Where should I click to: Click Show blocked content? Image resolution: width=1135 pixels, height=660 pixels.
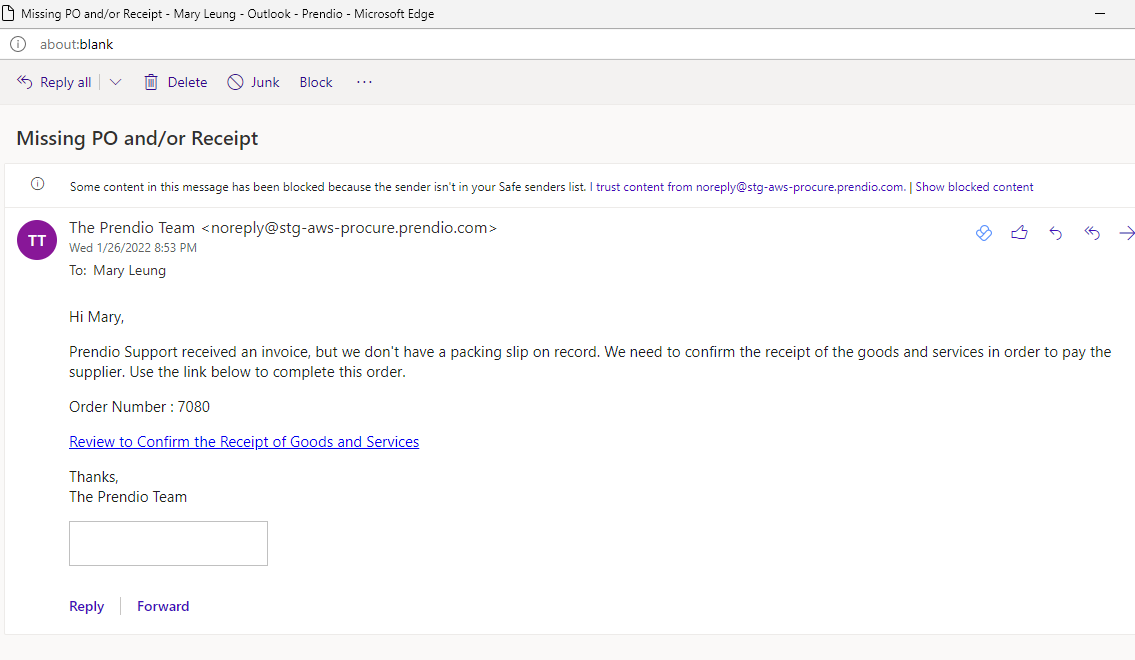(974, 186)
